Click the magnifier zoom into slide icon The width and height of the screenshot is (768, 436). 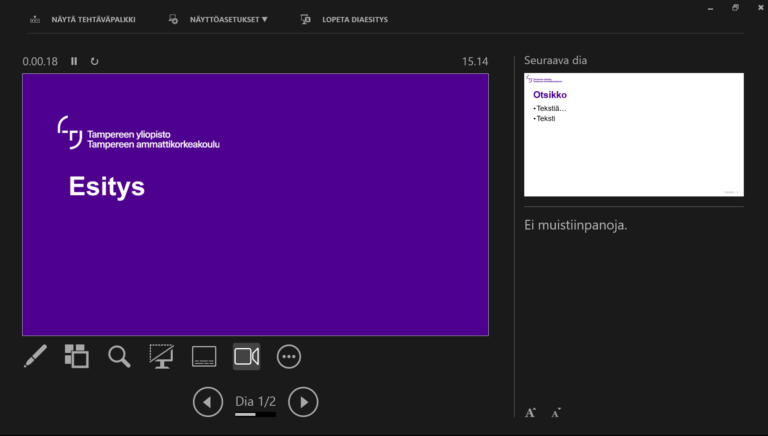click(119, 356)
